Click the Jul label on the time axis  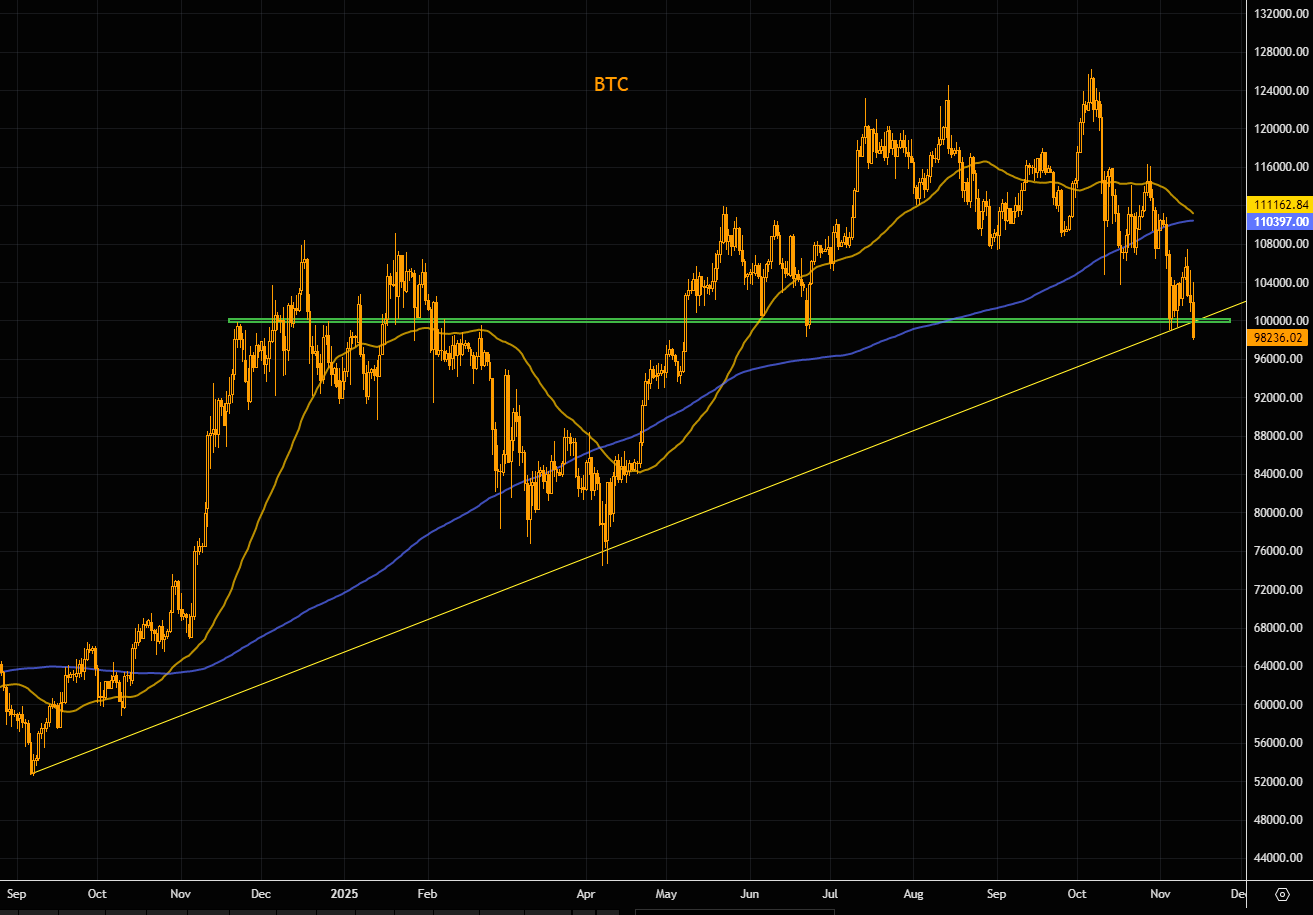[x=830, y=893]
